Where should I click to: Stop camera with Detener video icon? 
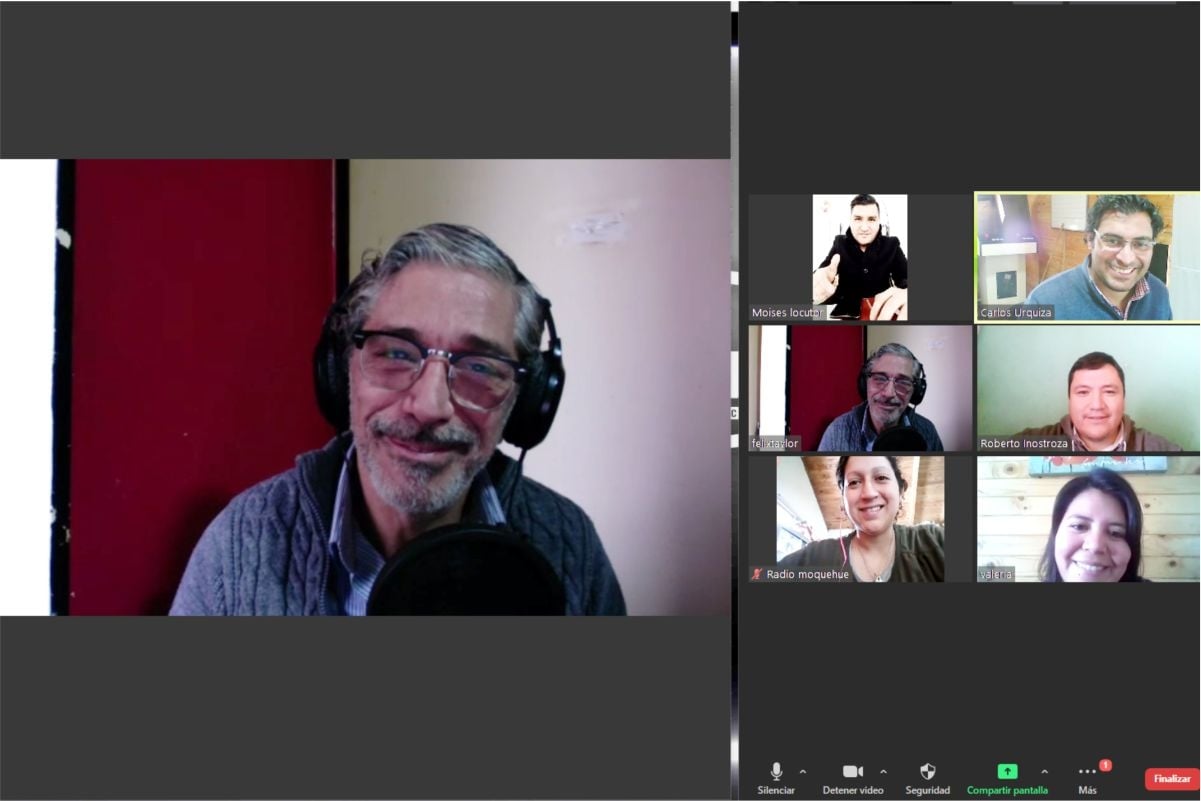coord(853,771)
